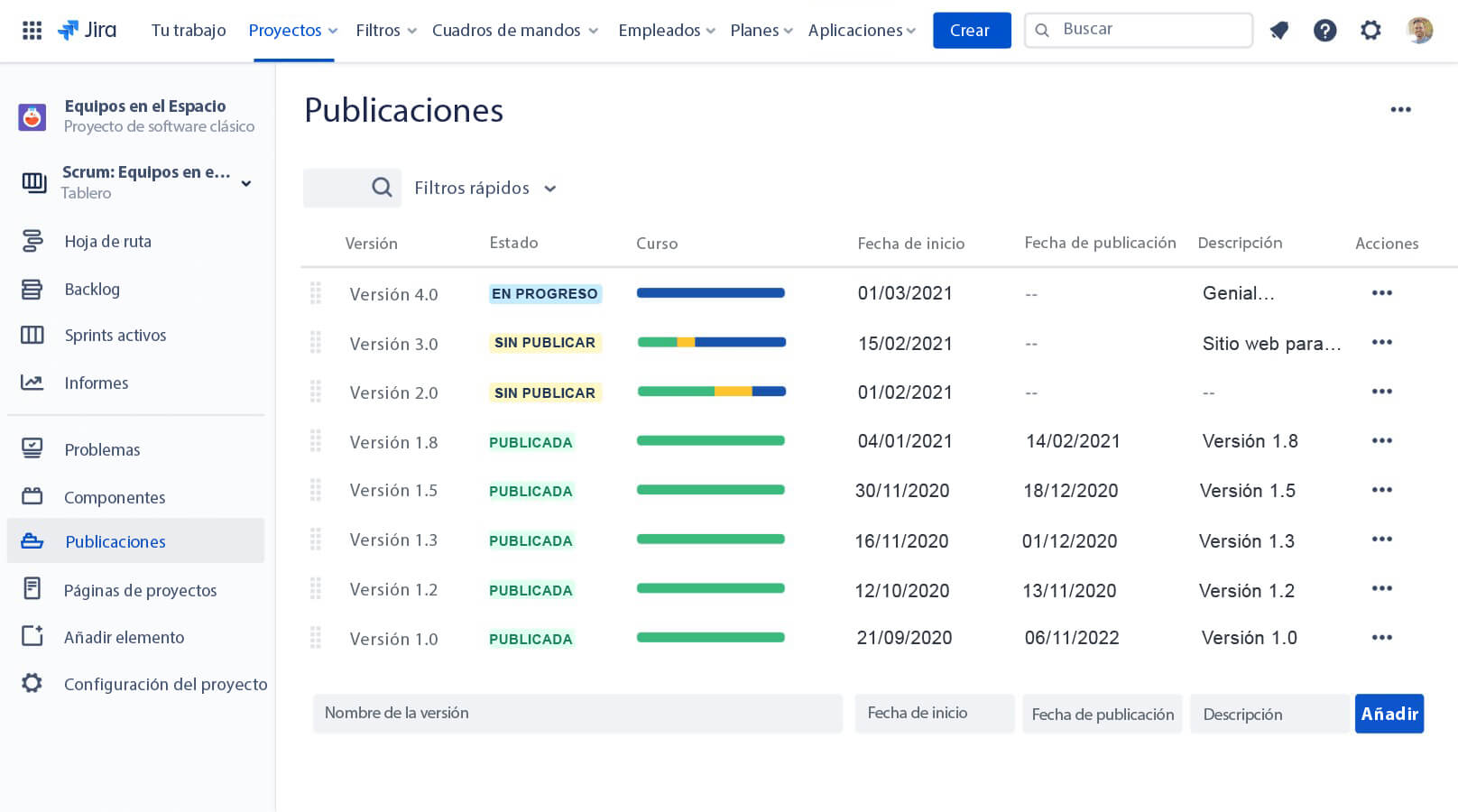Click the search magnifier in the versions filter
Image resolution: width=1458 pixels, height=812 pixels.
click(x=382, y=188)
